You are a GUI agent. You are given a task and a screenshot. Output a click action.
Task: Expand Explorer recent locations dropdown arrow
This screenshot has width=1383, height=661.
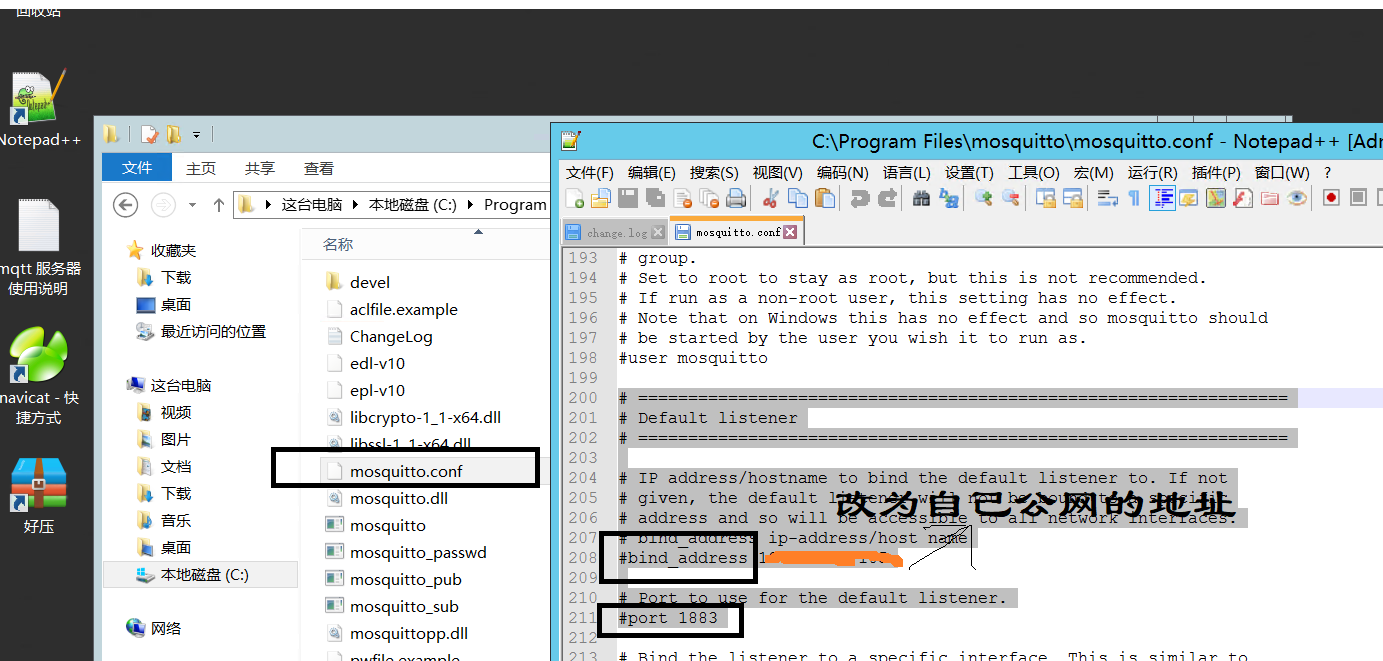click(192, 205)
